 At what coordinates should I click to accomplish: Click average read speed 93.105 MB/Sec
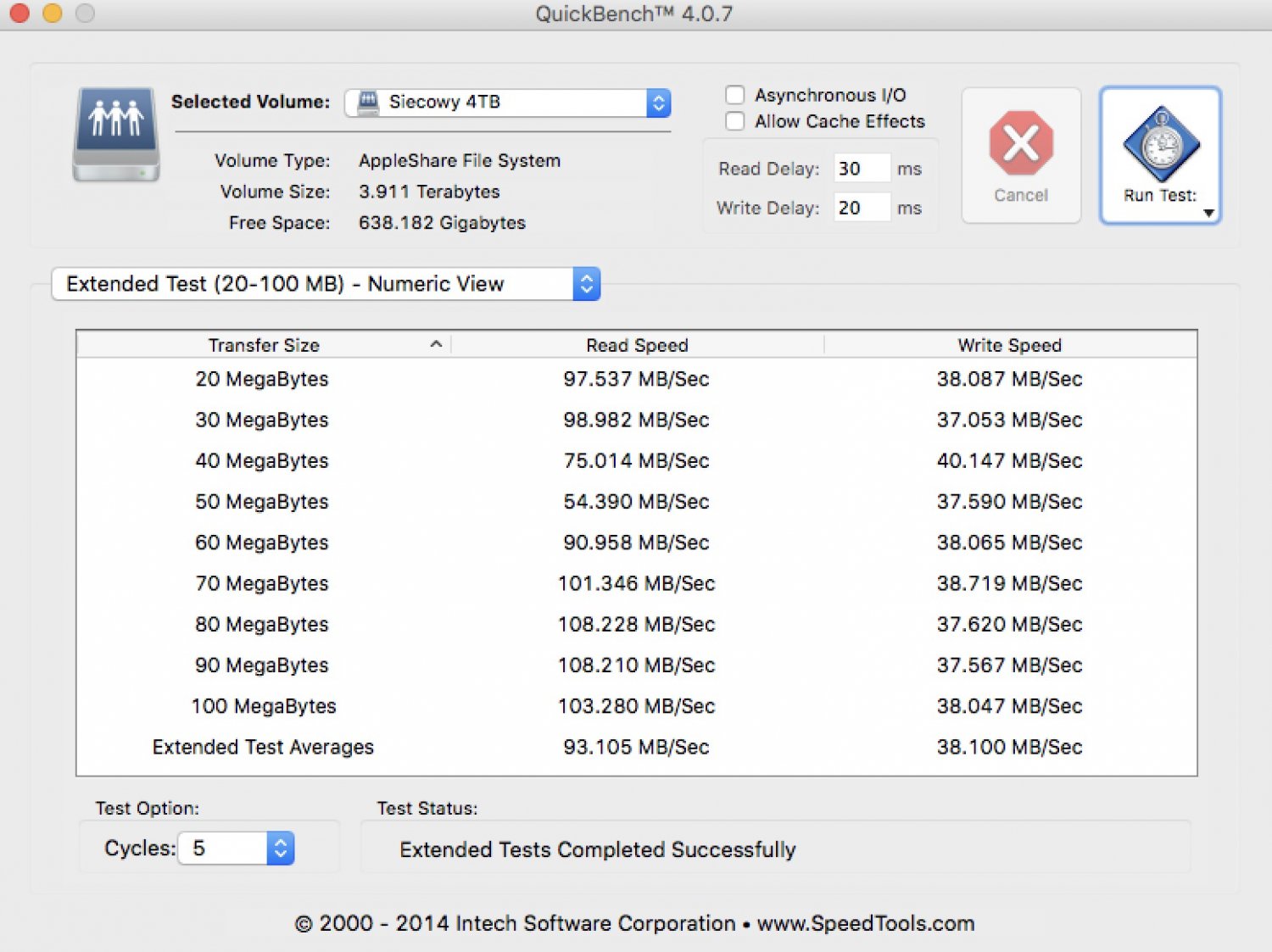coord(636,747)
